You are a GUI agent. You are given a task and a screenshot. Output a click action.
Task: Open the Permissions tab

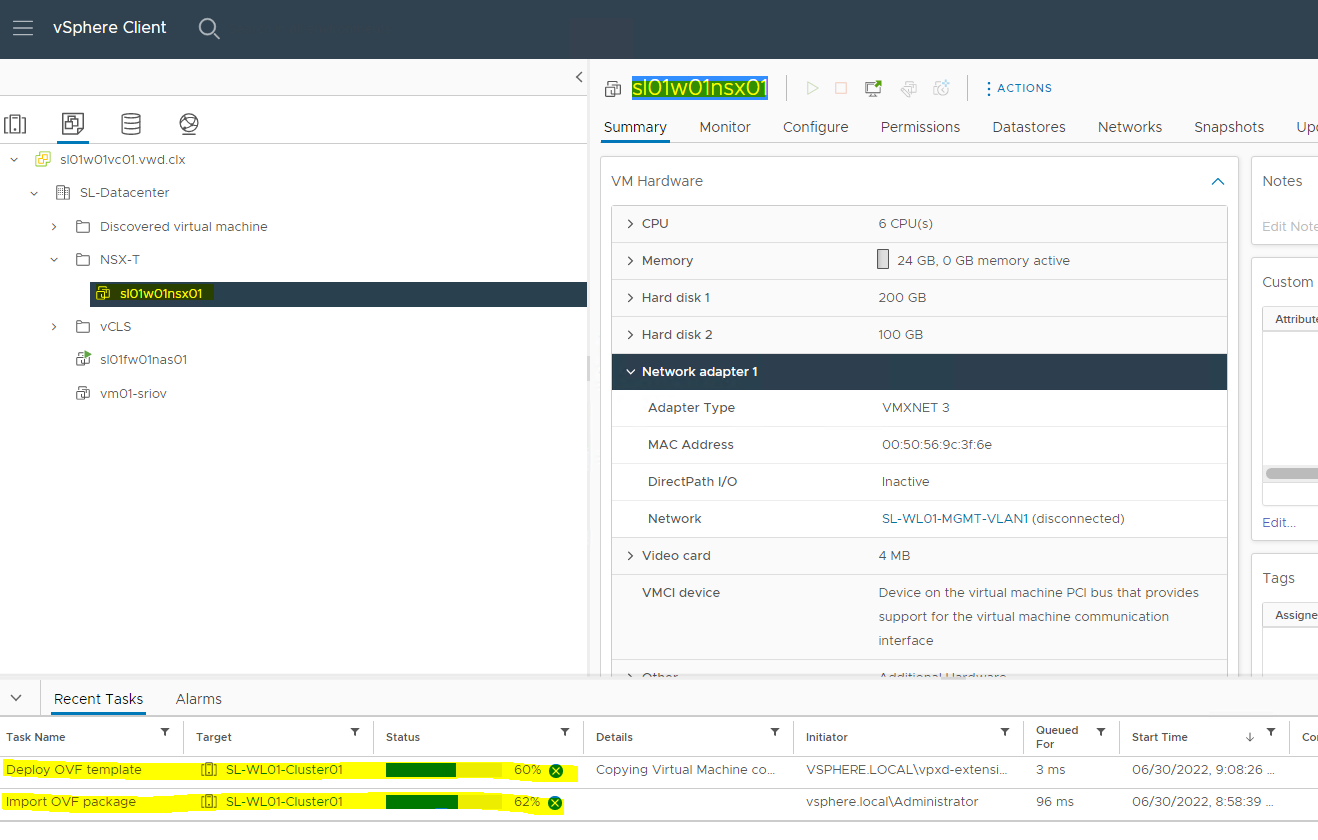[x=920, y=127]
